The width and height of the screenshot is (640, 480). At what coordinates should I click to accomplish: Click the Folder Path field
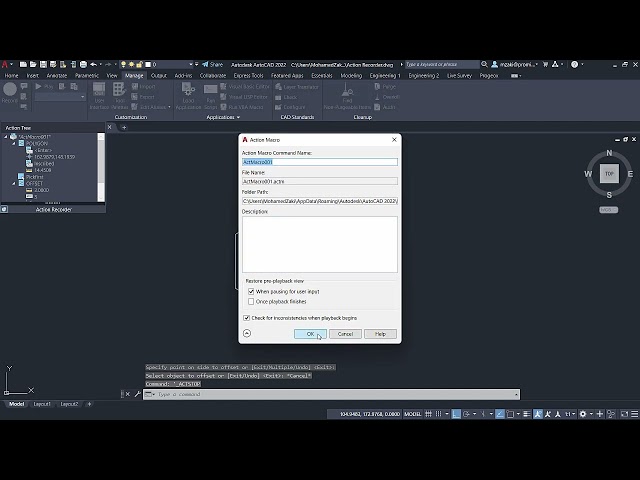click(320, 201)
